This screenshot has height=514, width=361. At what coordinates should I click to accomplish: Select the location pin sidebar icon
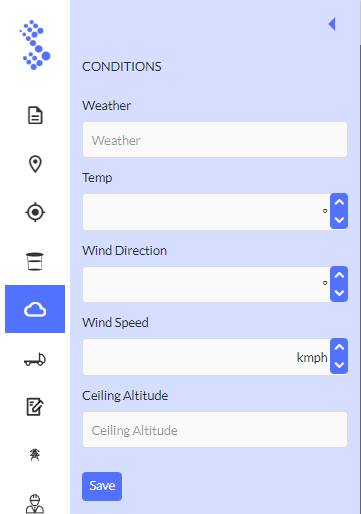35,164
